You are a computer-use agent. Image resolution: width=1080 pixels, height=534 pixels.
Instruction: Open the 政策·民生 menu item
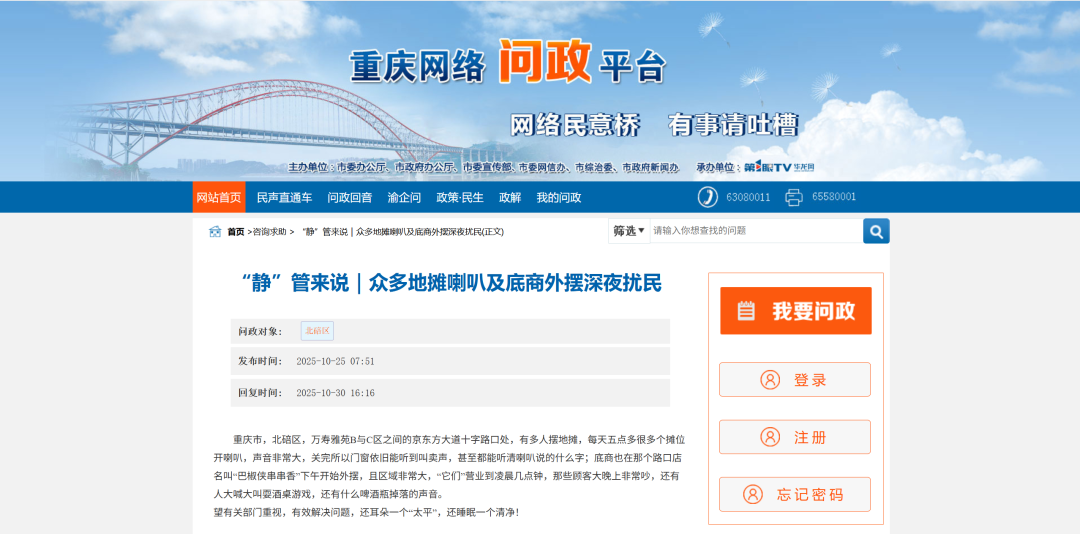[x=460, y=197]
